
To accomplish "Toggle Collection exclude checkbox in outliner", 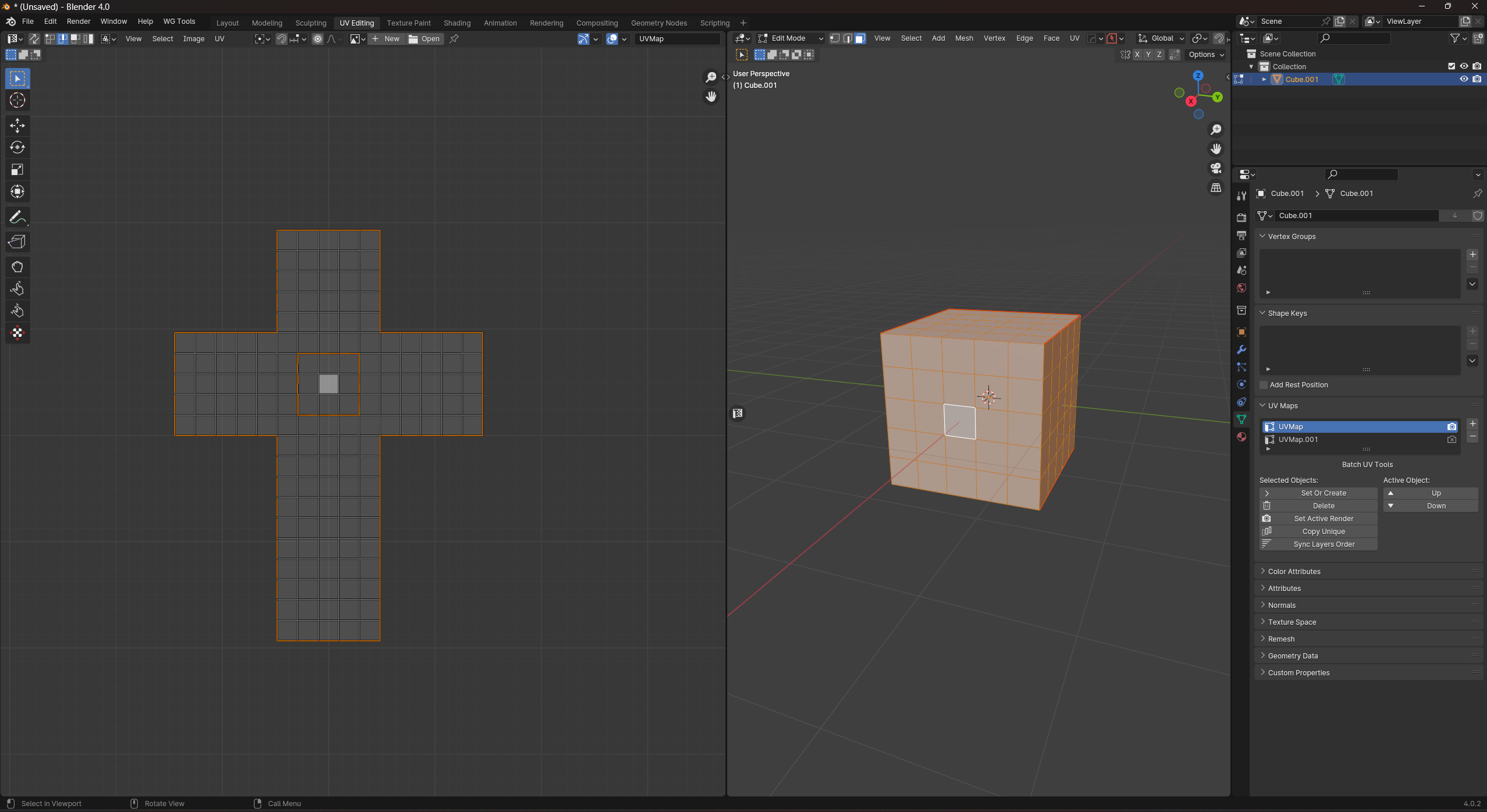I will (x=1451, y=66).
